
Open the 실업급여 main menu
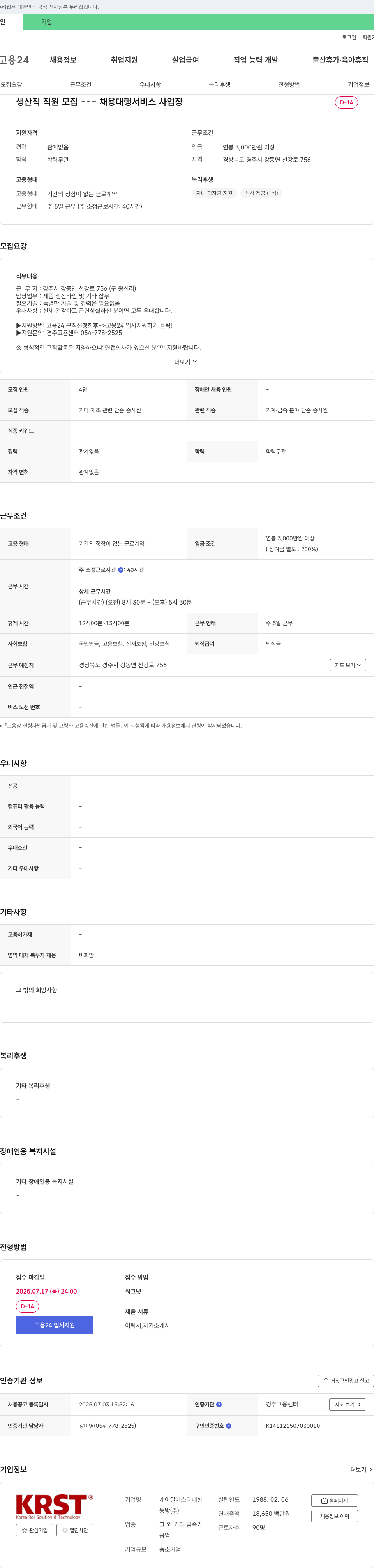pos(186,60)
